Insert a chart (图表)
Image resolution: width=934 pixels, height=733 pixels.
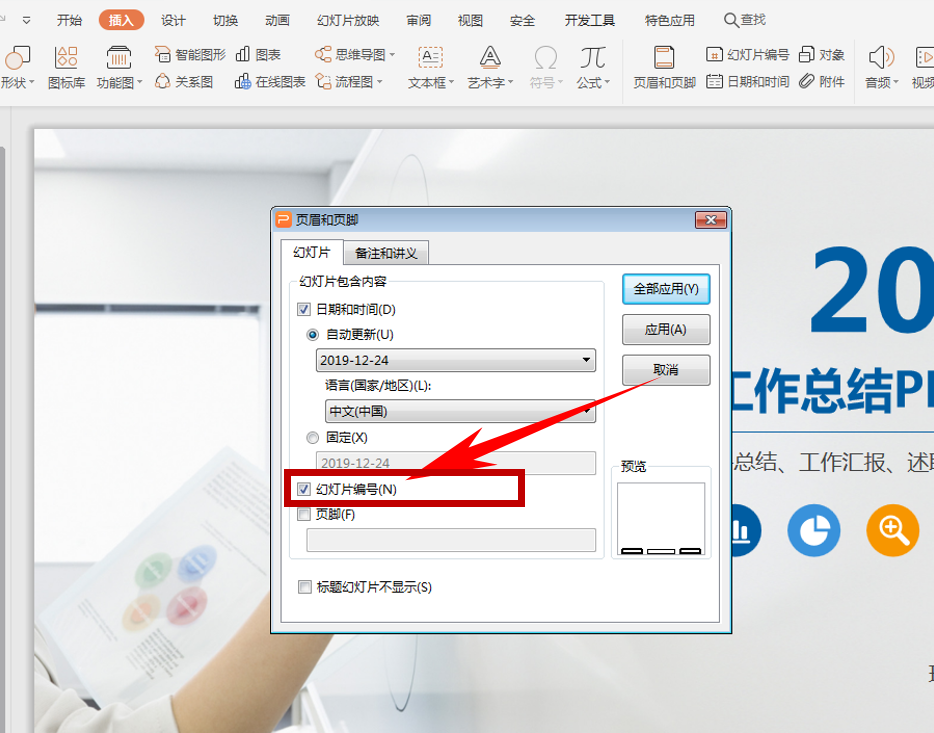pyautogui.click(x=258, y=55)
